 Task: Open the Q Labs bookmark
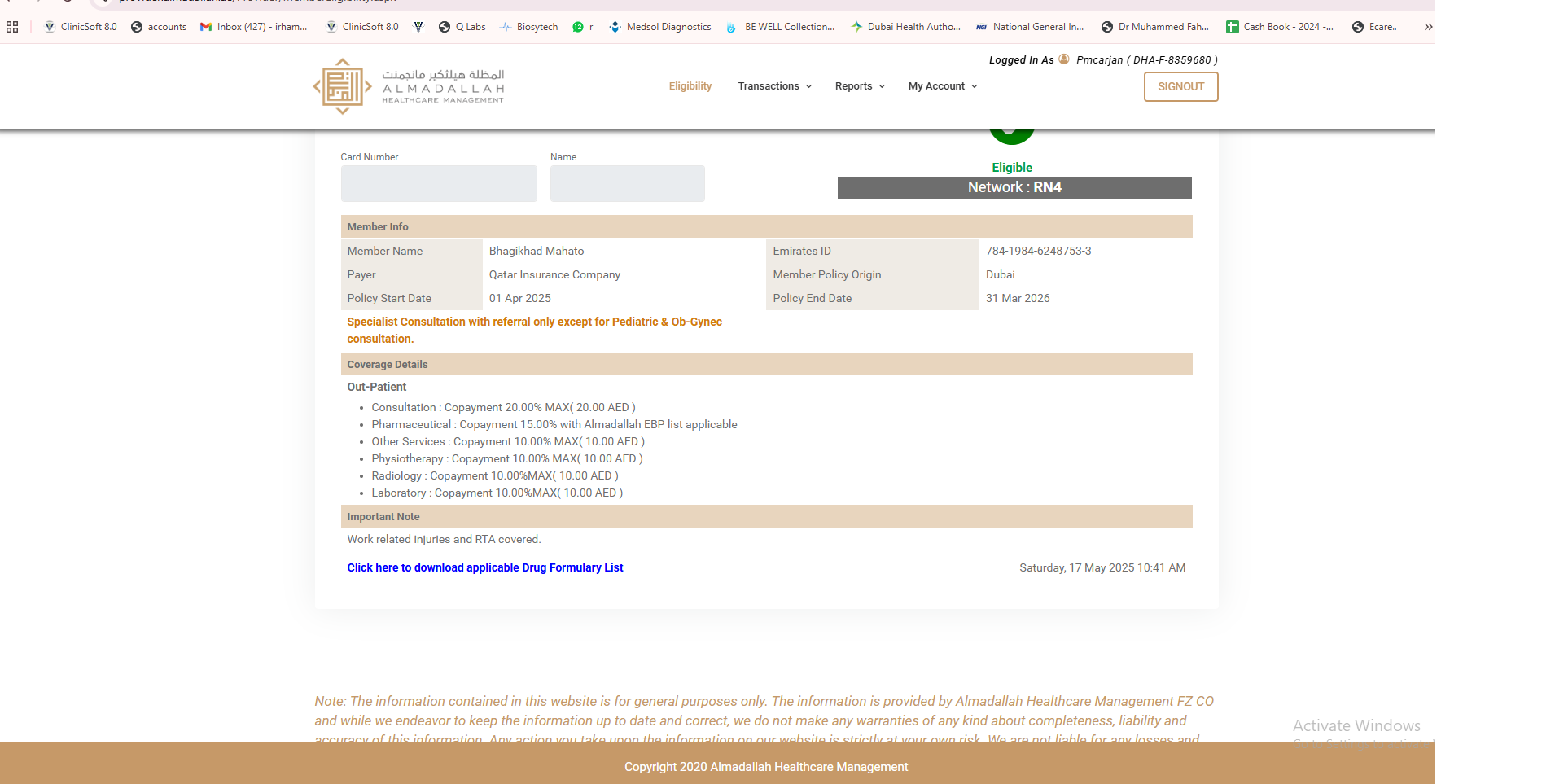click(462, 27)
